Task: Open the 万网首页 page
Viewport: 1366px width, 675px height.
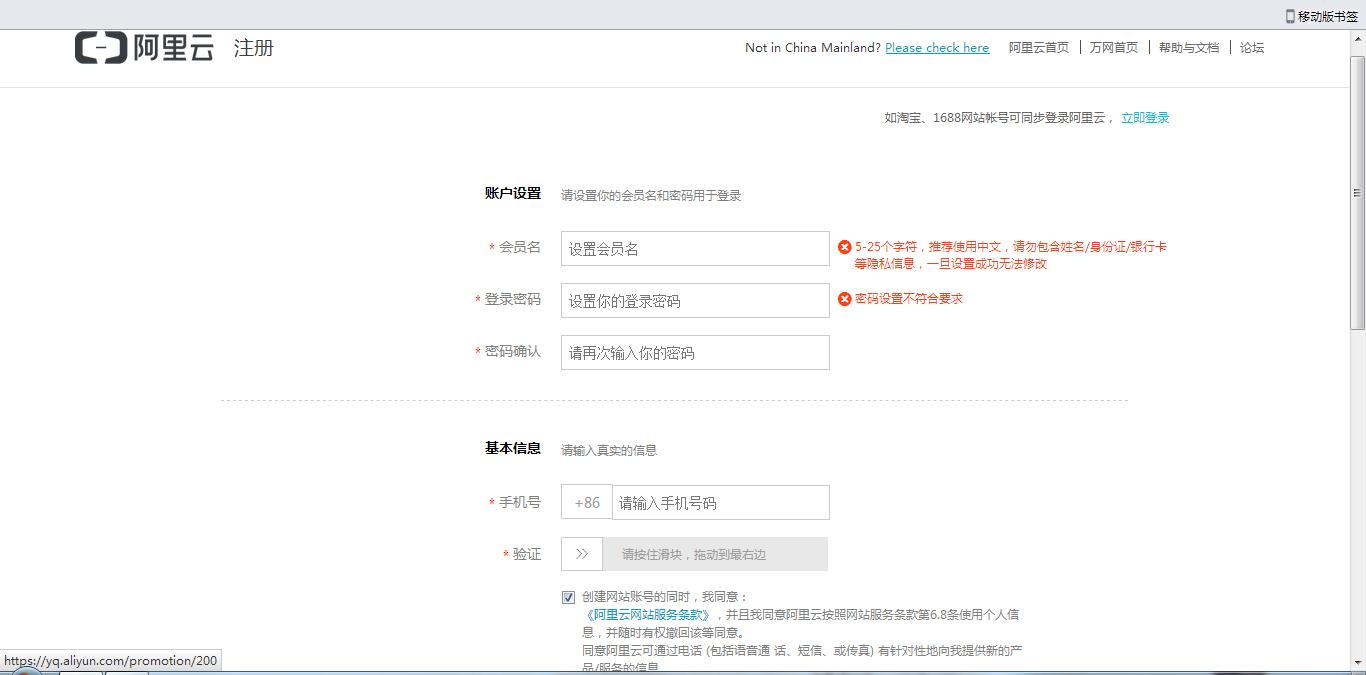Action: 1114,47
